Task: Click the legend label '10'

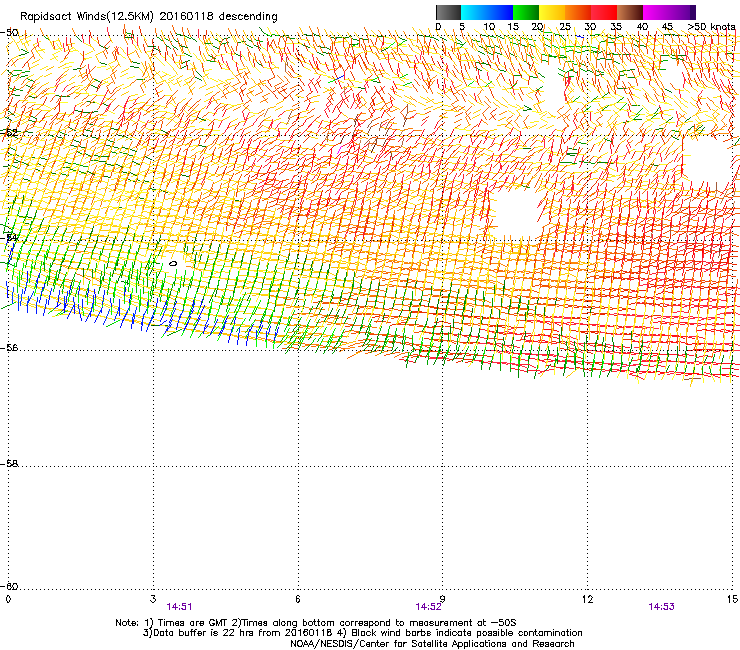Action: tap(489, 27)
